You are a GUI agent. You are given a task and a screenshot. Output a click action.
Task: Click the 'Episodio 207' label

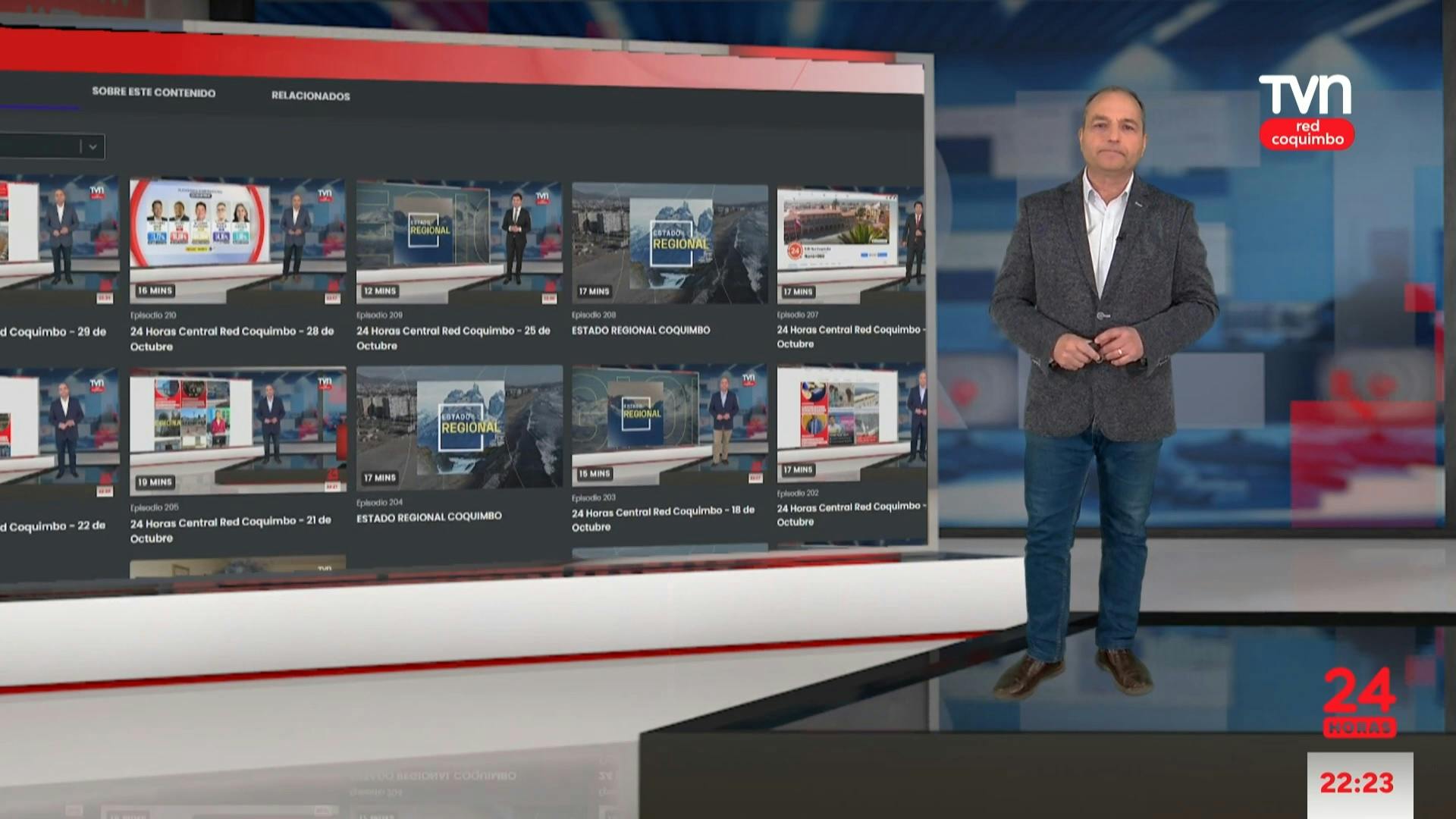pos(798,314)
